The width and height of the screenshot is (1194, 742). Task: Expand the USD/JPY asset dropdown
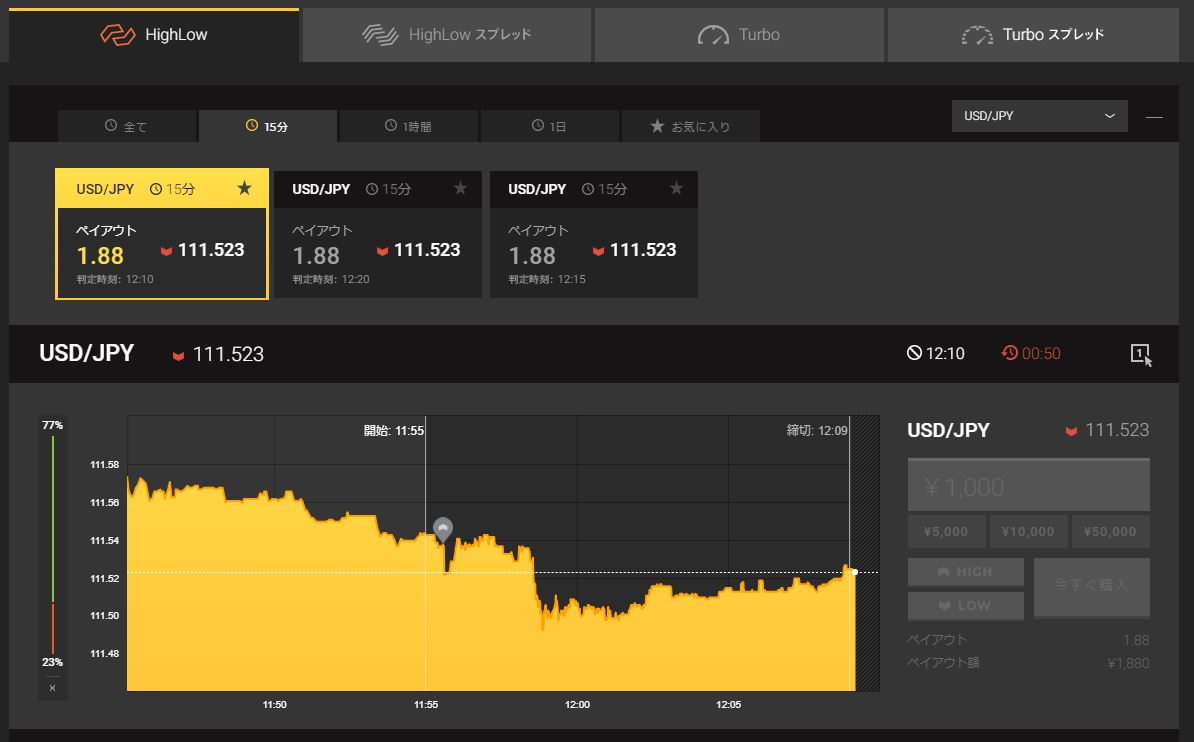pyautogui.click(x=1039, y=116)
